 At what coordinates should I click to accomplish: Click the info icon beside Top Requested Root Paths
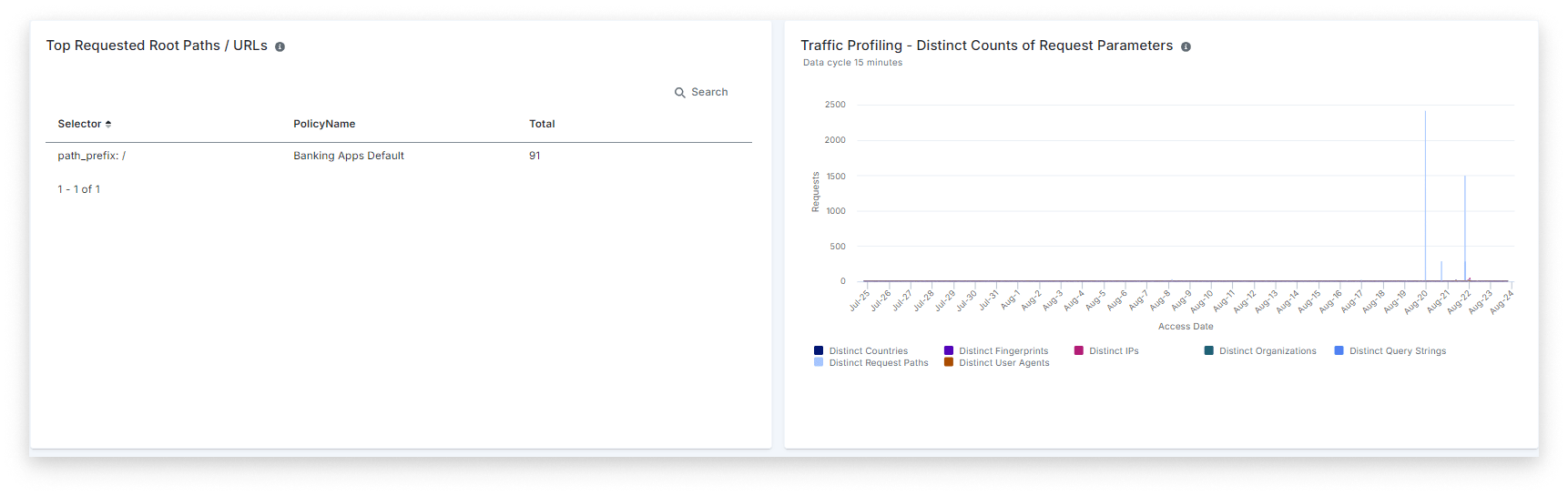click(x=280, y=47)
